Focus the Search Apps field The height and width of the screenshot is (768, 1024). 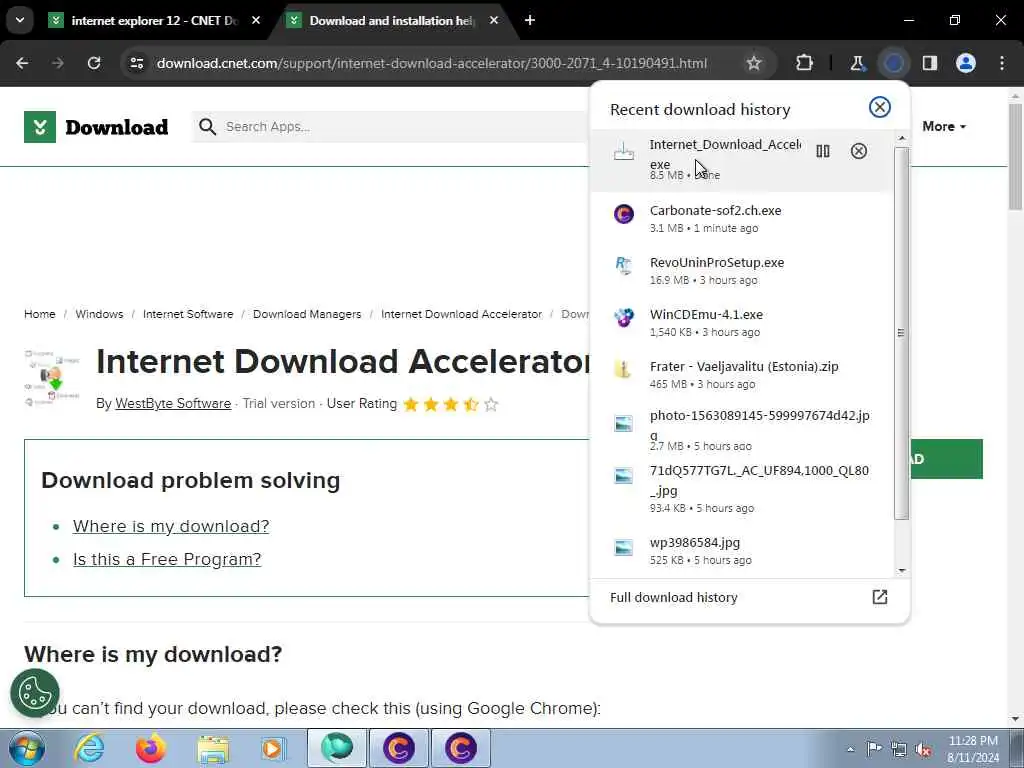pos(392,127)
